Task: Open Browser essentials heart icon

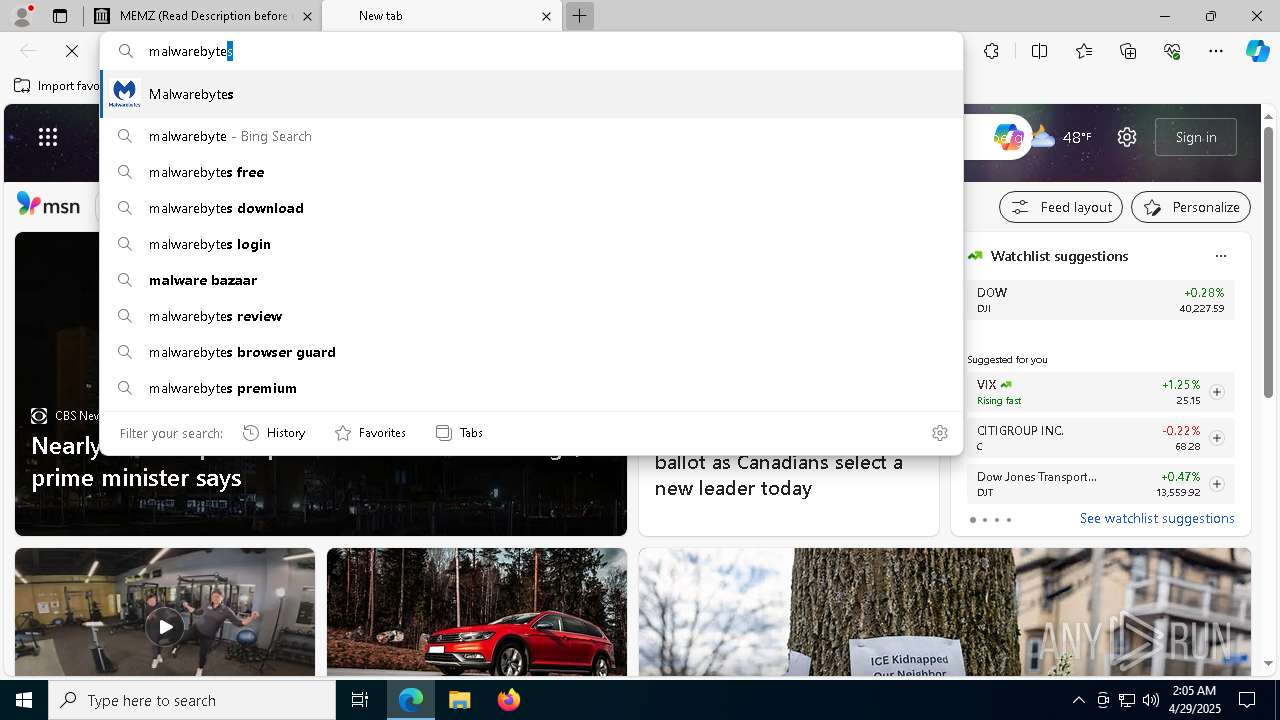Action: pos(1172,51)
